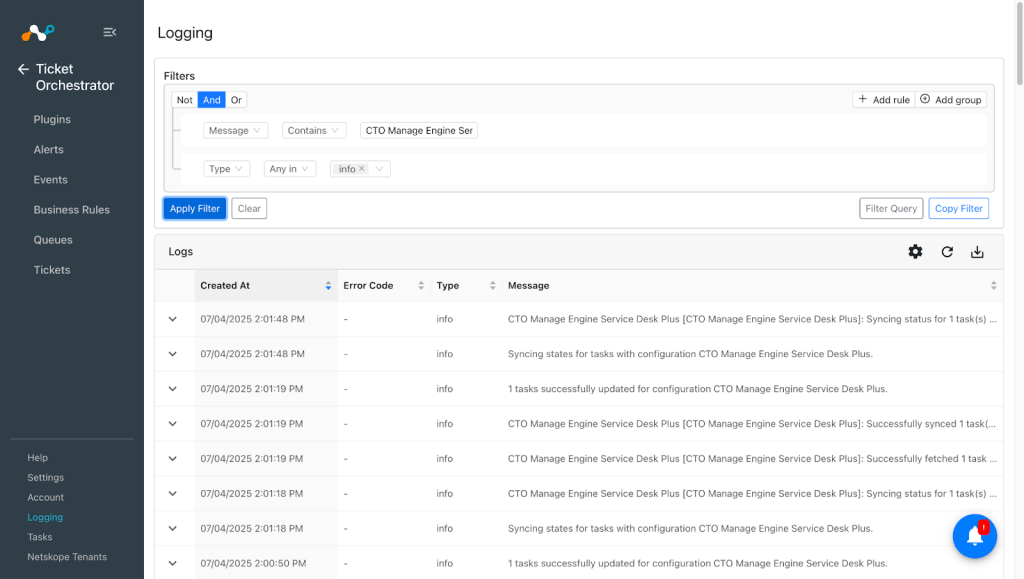Select the And condition
1024x579 pixels.
pyautogui.click(x=212, y=100)
